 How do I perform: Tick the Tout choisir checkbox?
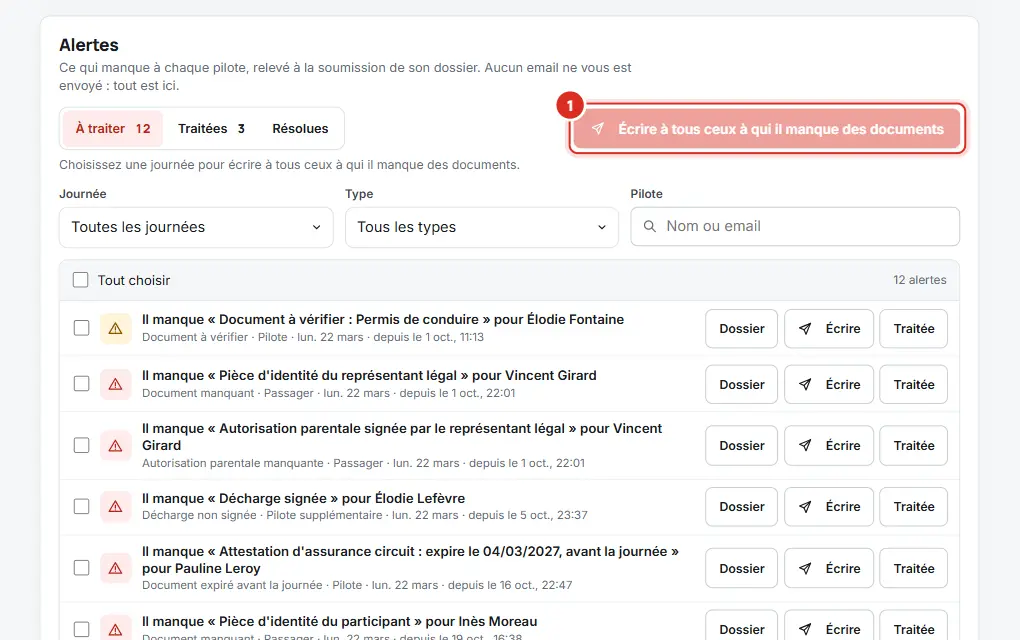click(x=81, y=280)
